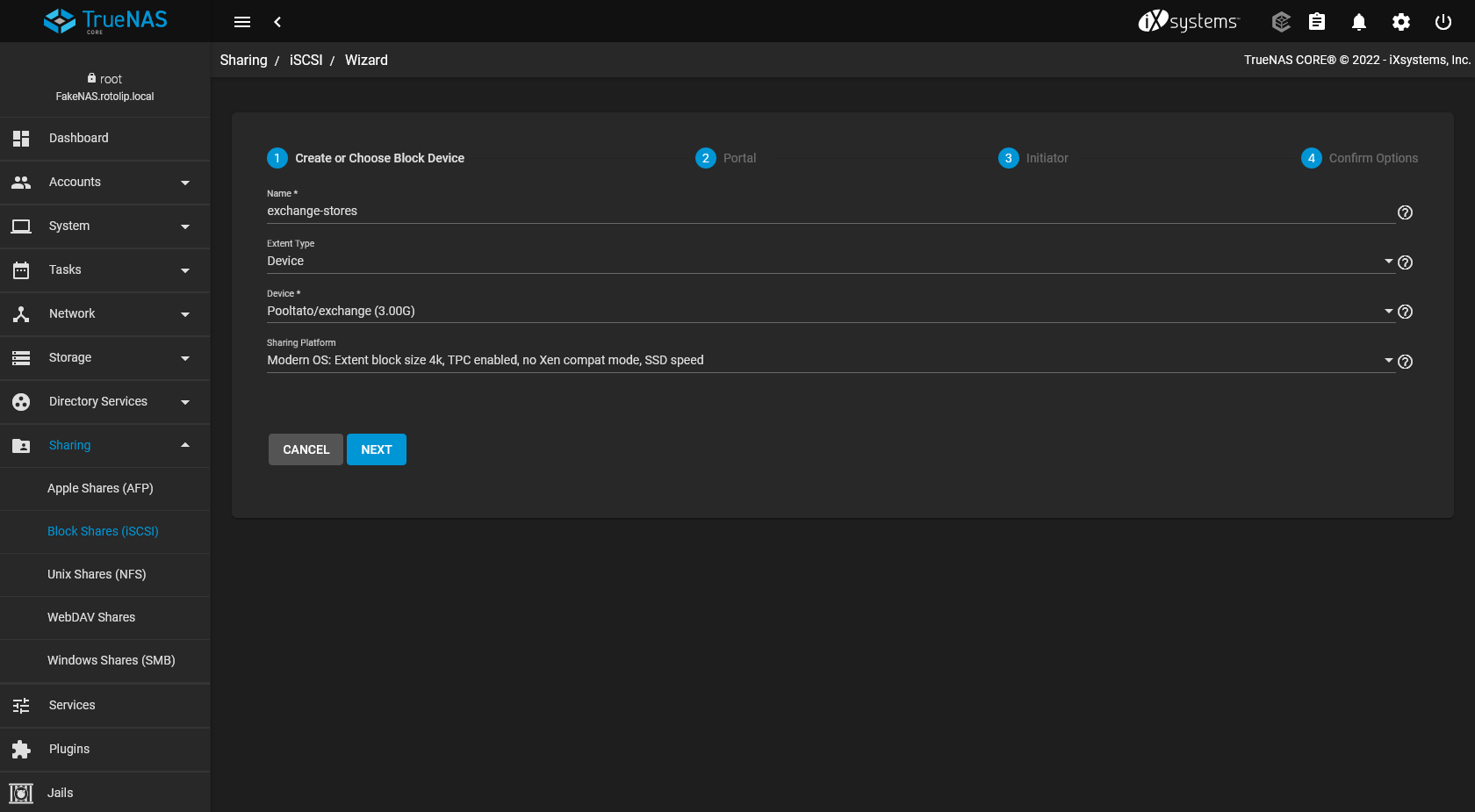Select the Jails icon in sidebar

pos(20,793)
